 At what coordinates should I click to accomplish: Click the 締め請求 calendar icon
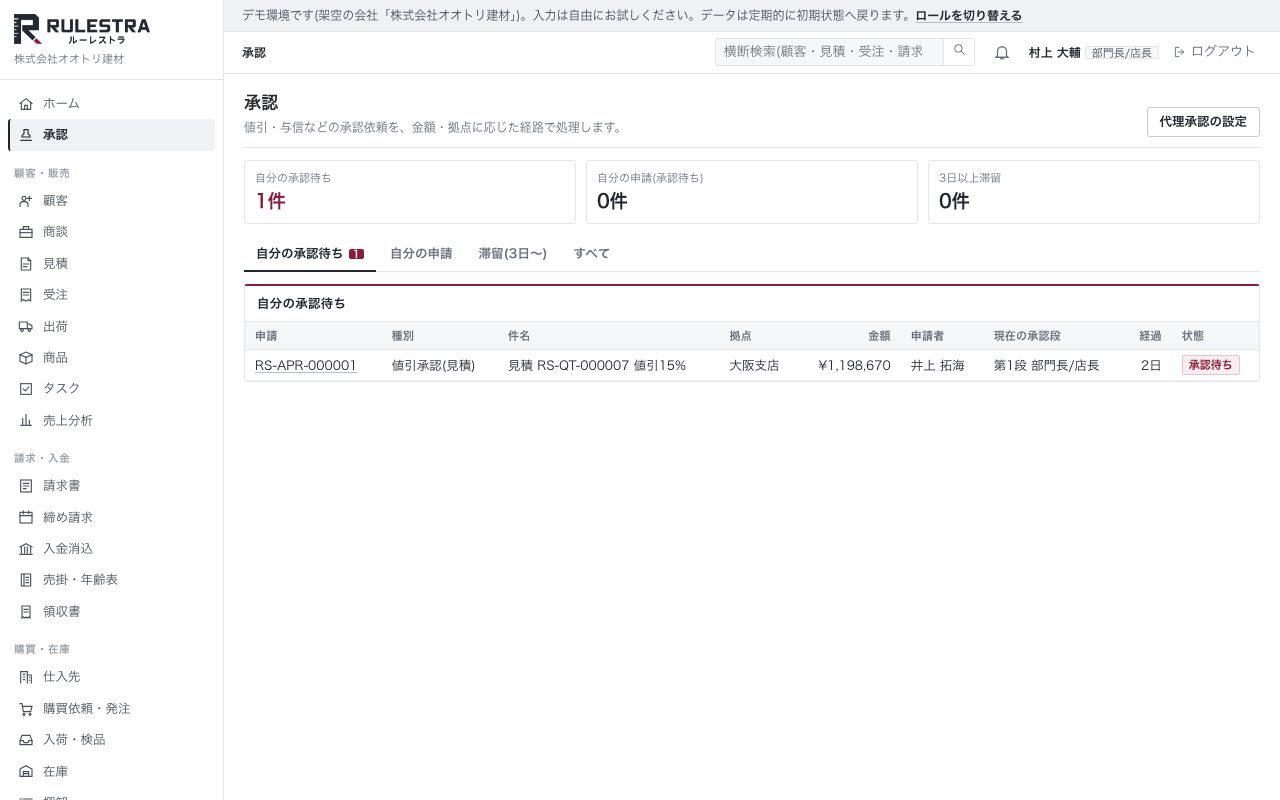26,518
